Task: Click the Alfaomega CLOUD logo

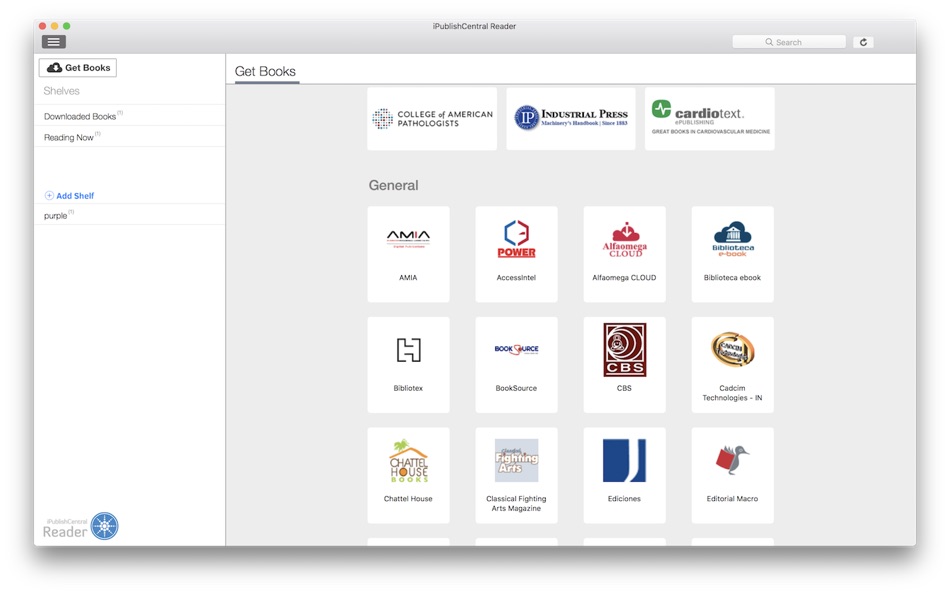Action: 625,240
